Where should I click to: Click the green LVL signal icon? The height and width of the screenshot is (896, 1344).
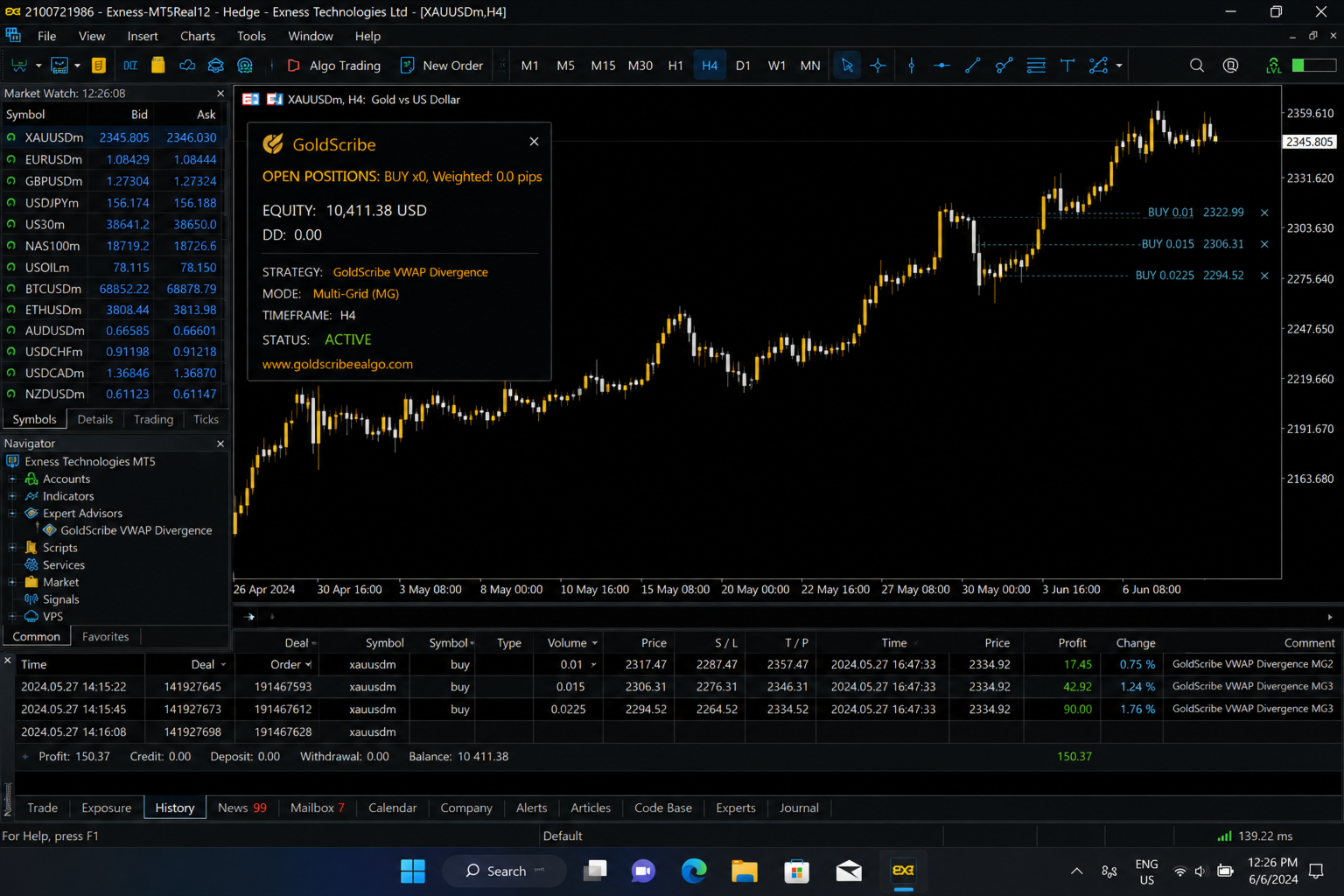tap(1273, 66)
